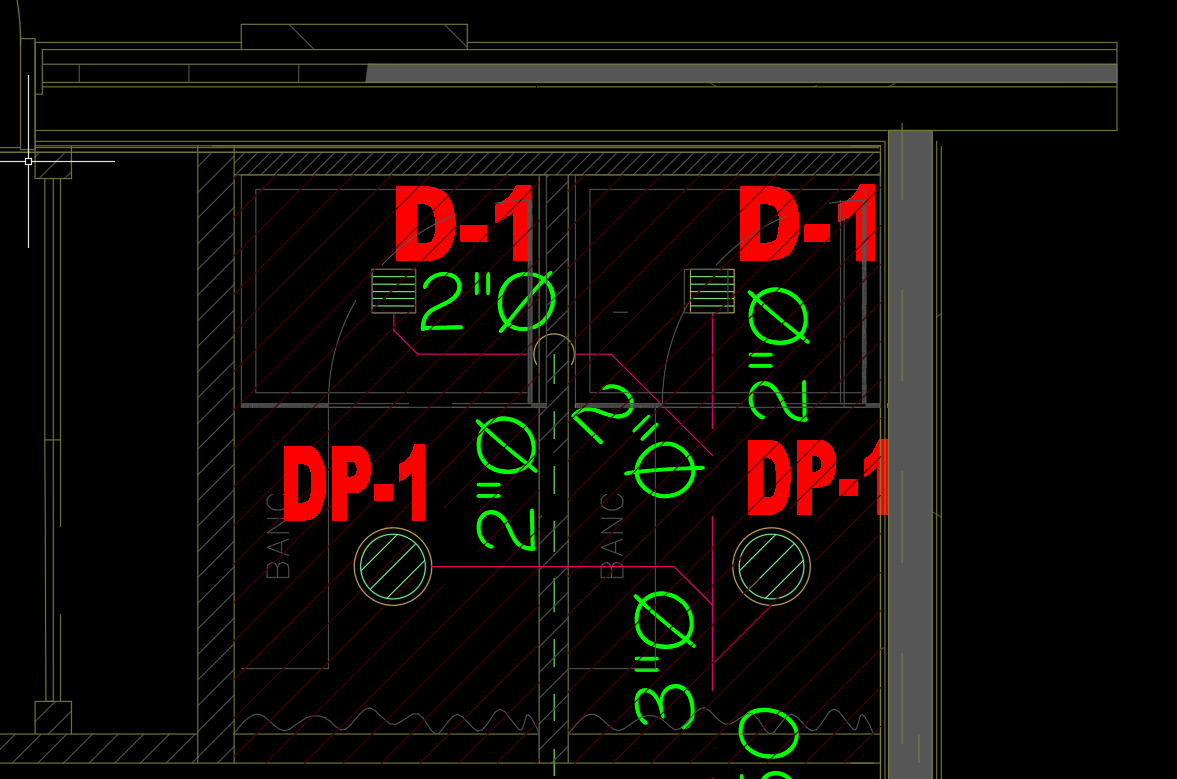This screenshot has width=1177, height=779.
Task: Click the crosshair pickbox square
Action: point(28,161)
